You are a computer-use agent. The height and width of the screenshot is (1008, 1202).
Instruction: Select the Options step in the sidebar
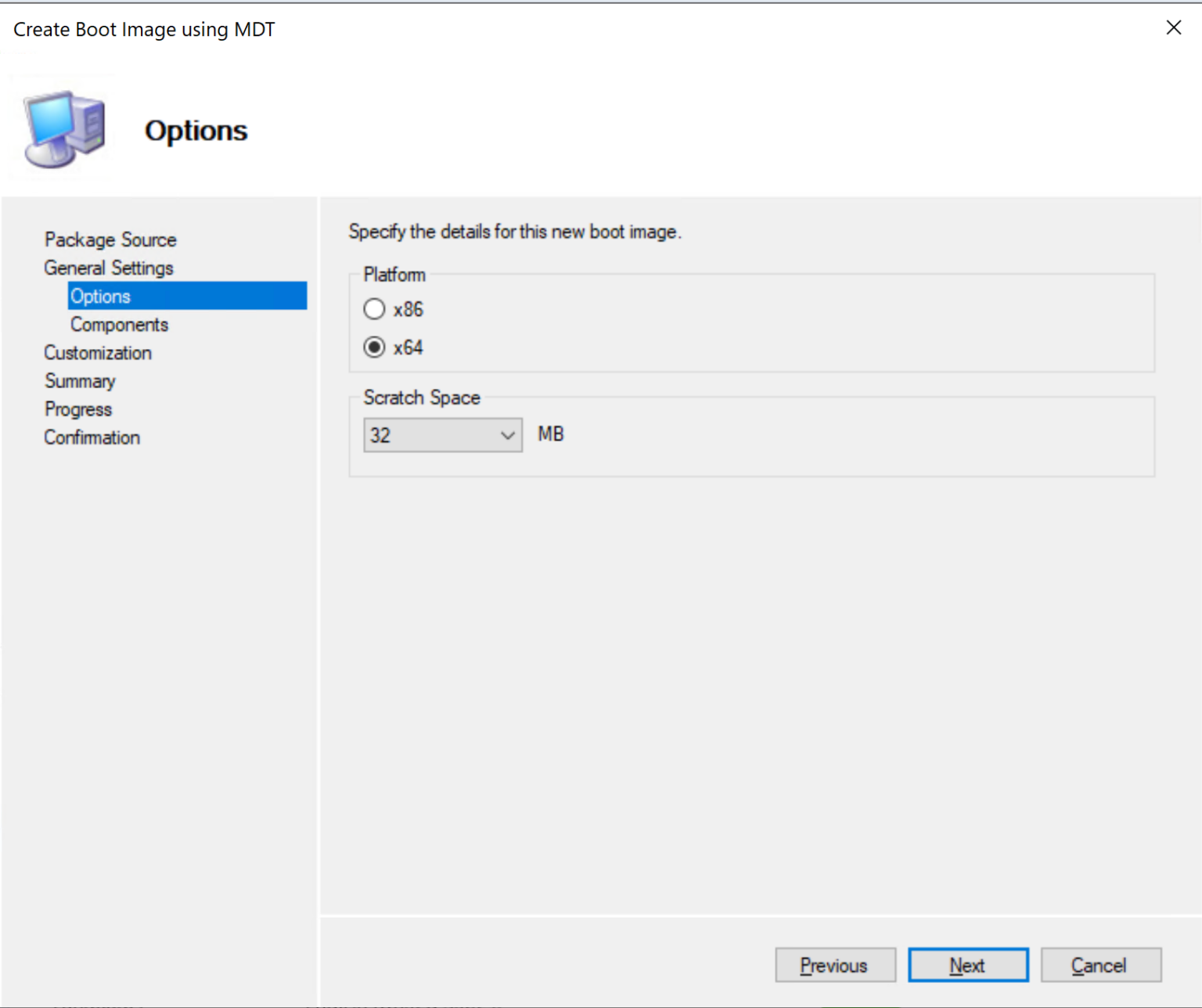pos(100,296)
